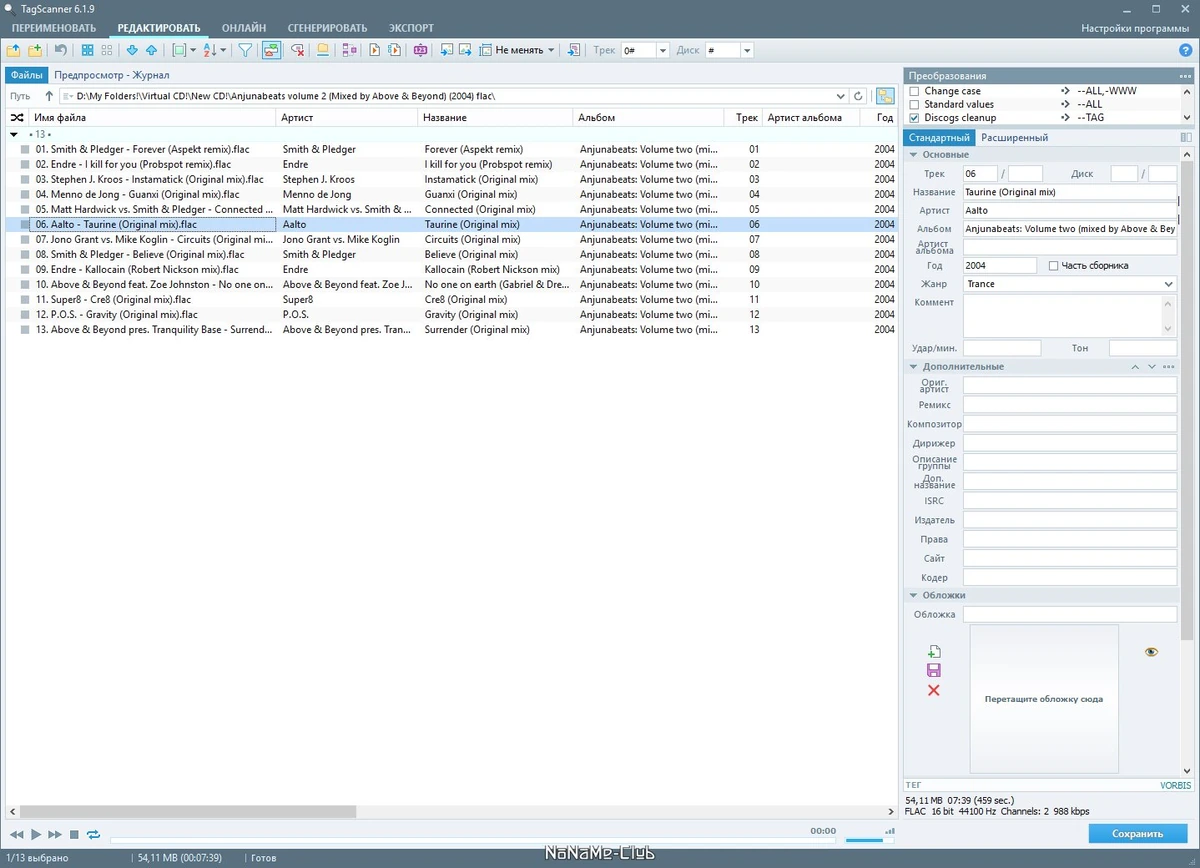Viewport: 1200px width, 868px height.
Task: Open the СГЕНЕРИРОВАТЬ tab
Action: [x=327, y=28]
